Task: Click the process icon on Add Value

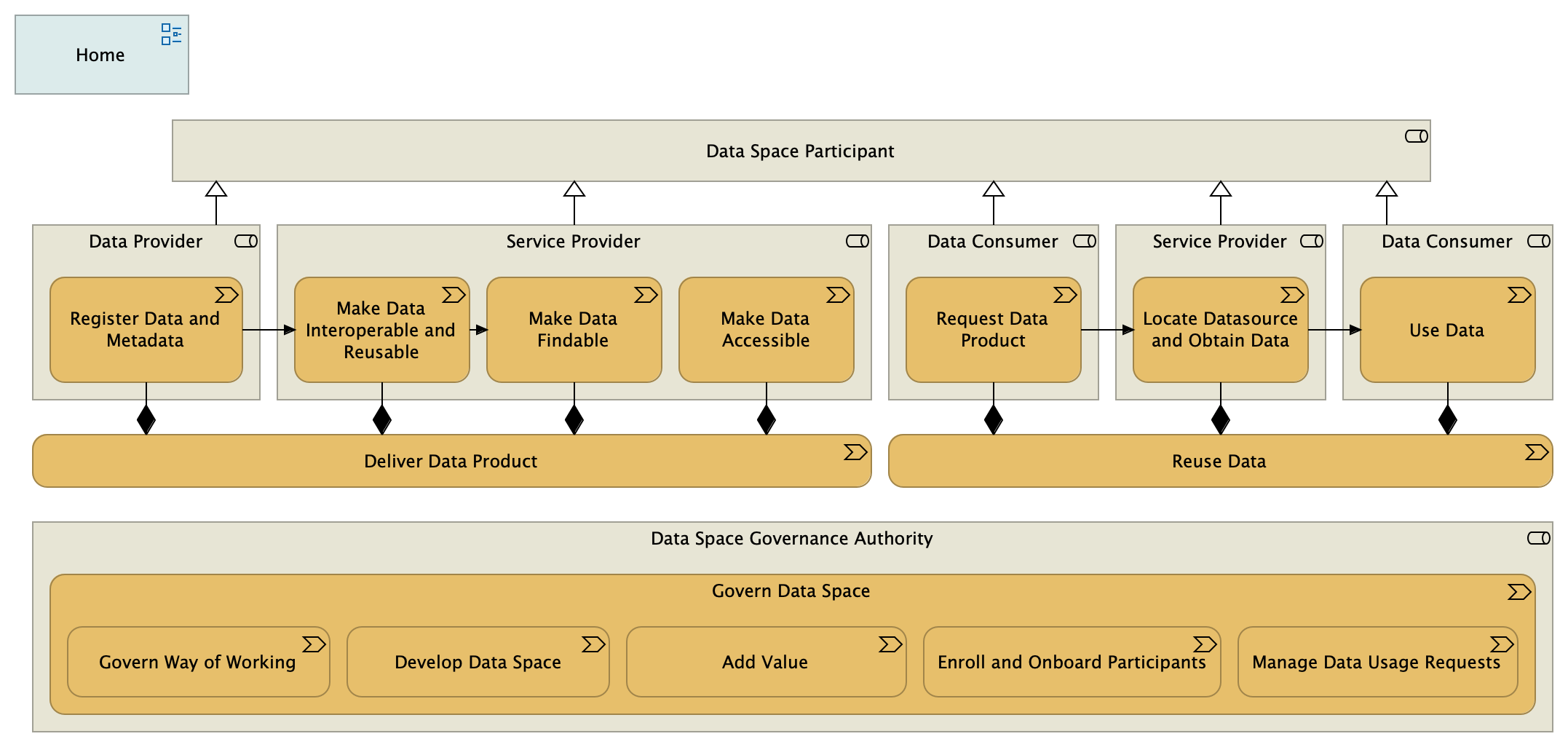Action: [890, 644]
